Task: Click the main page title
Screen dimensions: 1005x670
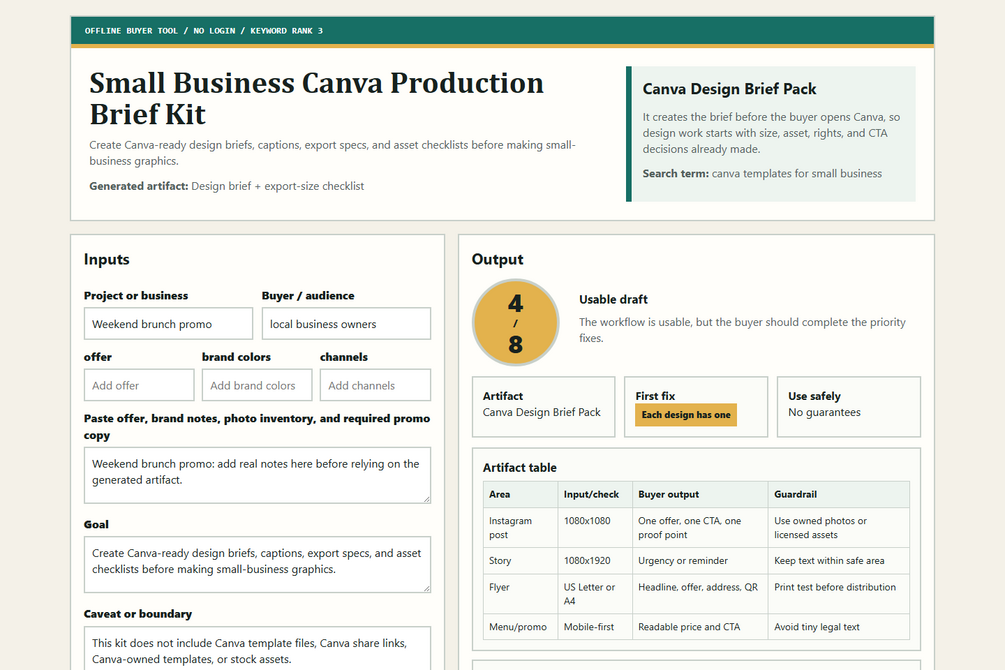Action: (317, 99)
